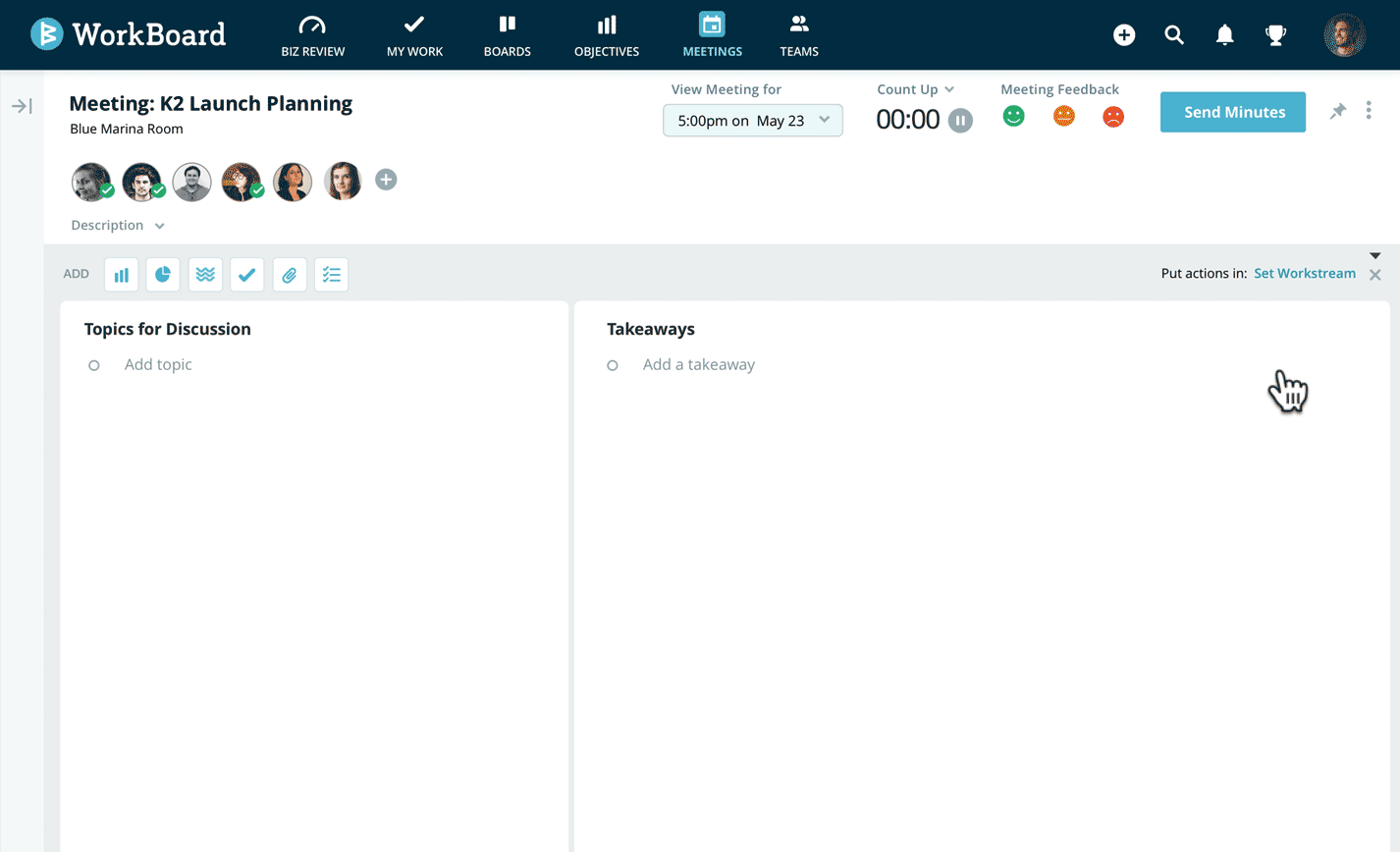Select the Meetings tab
The height and width of the screenshot is (852, 1400).
[712, 35]
